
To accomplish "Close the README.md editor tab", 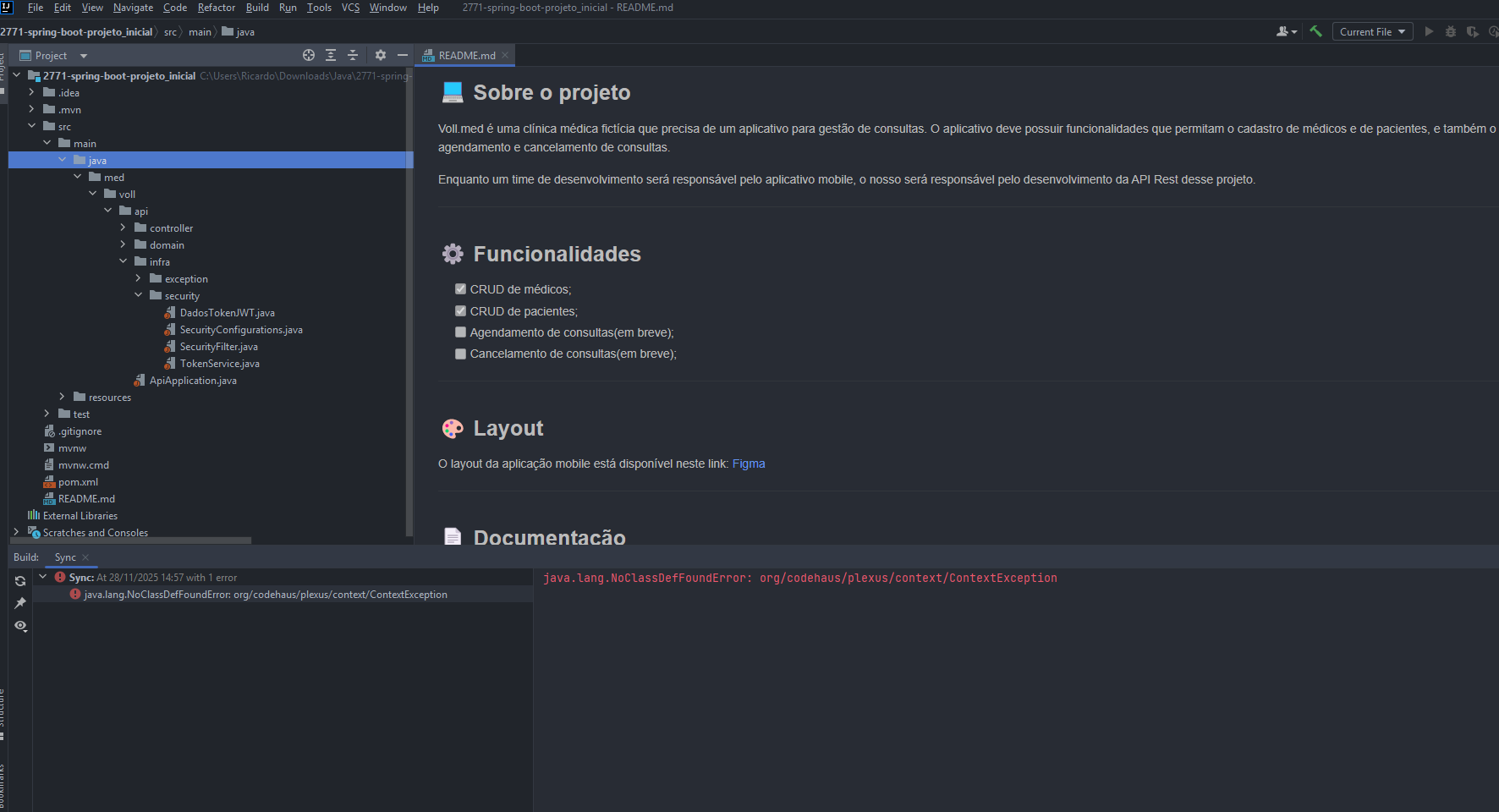I will tap(506, 55).
